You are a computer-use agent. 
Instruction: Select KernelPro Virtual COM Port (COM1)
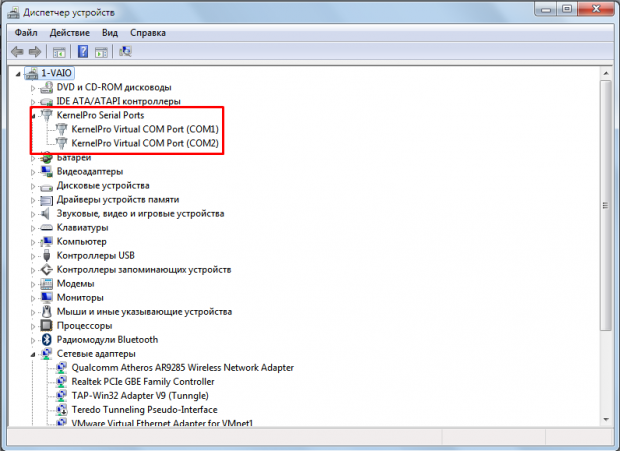pos(145,129)
